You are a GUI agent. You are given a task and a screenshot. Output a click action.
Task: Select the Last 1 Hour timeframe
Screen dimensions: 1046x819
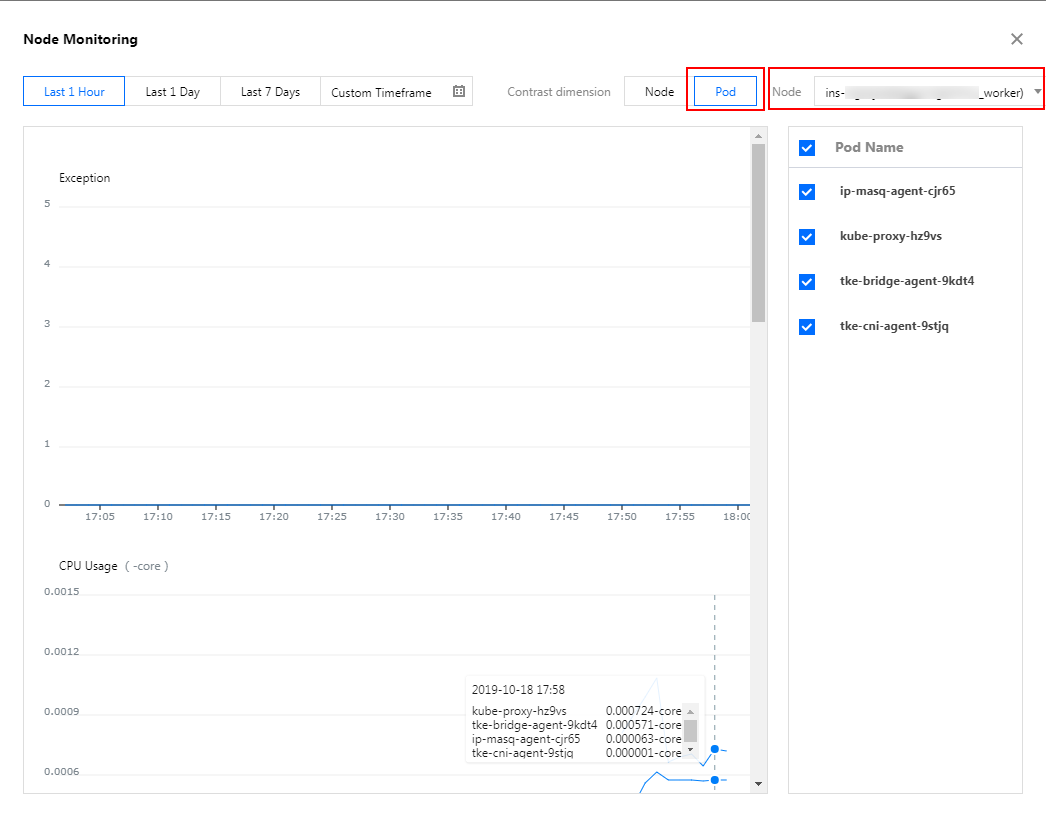pyautogui.click(x=74, y=91)
